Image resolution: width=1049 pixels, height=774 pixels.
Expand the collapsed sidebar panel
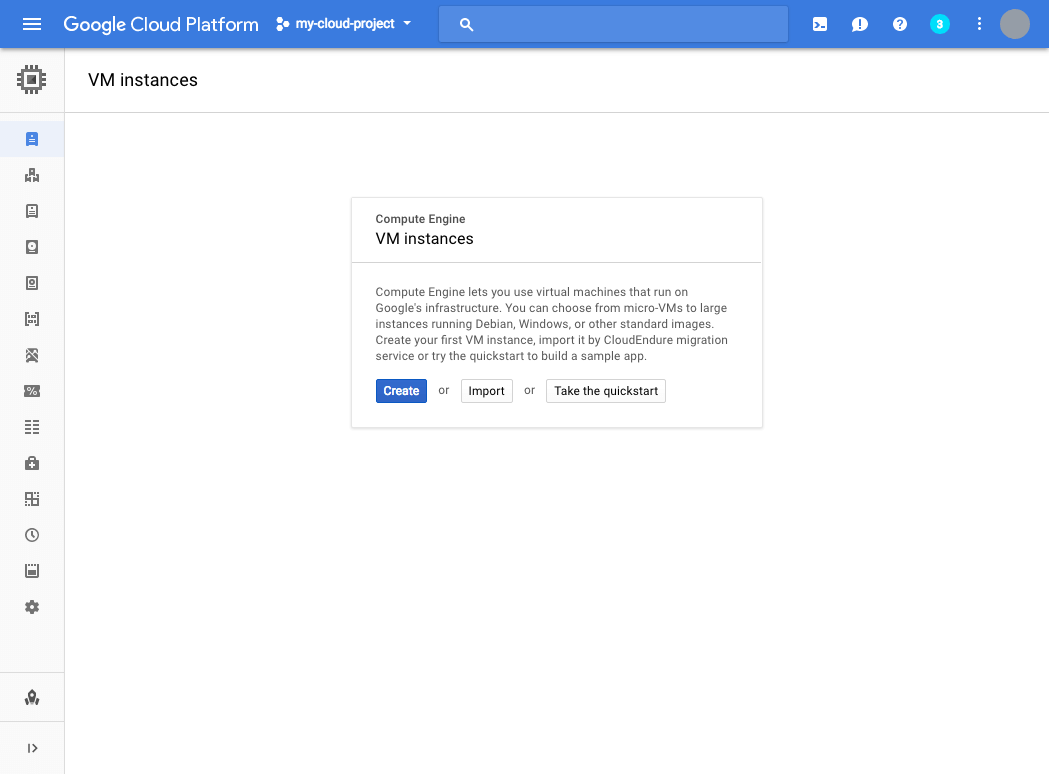click(31, 748)
